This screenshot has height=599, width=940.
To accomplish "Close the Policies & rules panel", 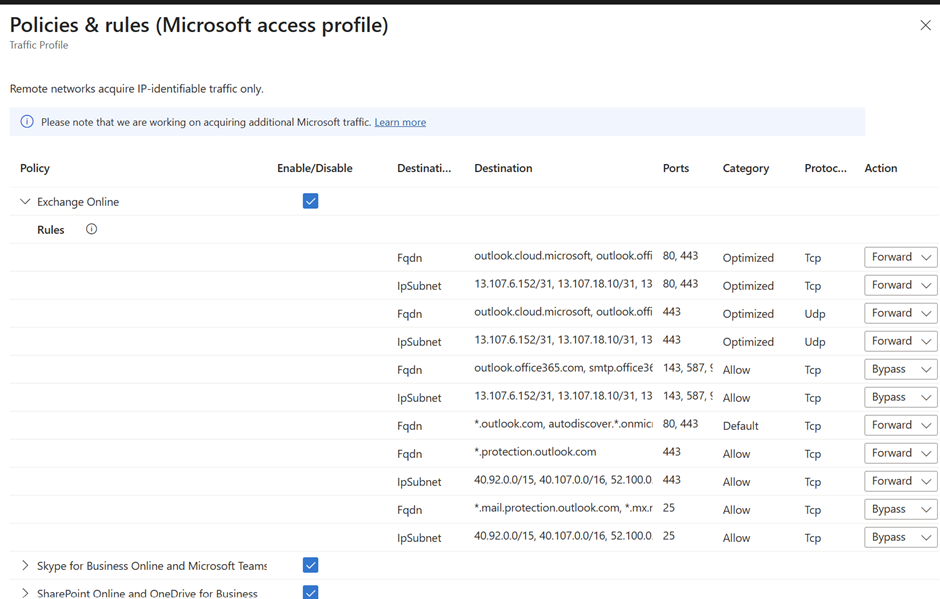I will point(925,25).
